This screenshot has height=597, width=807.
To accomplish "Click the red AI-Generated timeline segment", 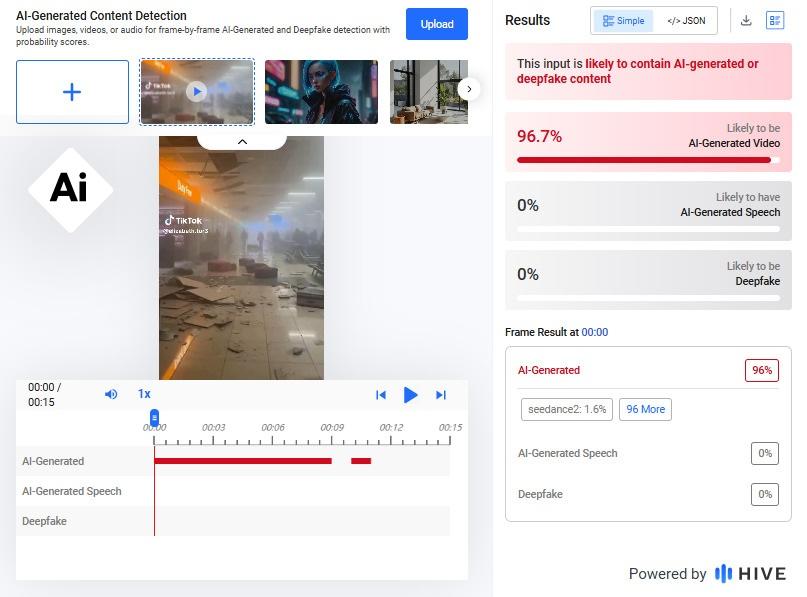I will coord(242,461).
